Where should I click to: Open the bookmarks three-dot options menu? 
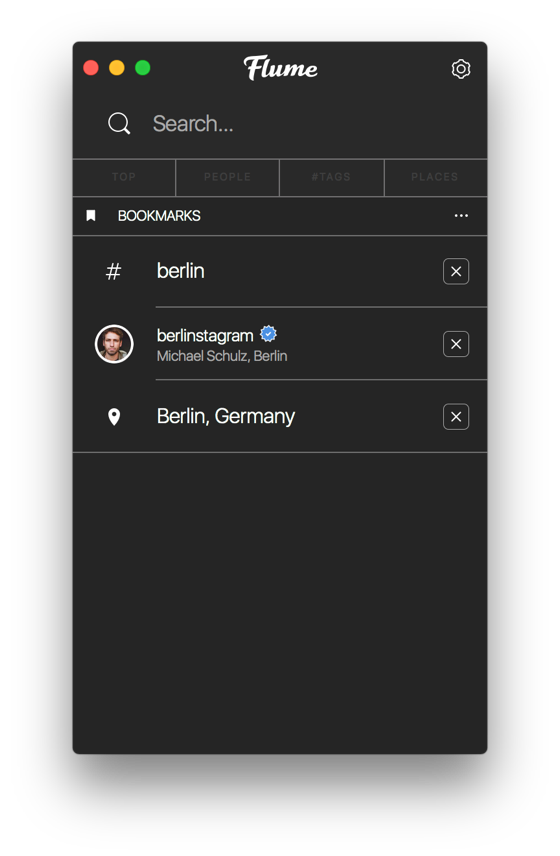(461, 216)
